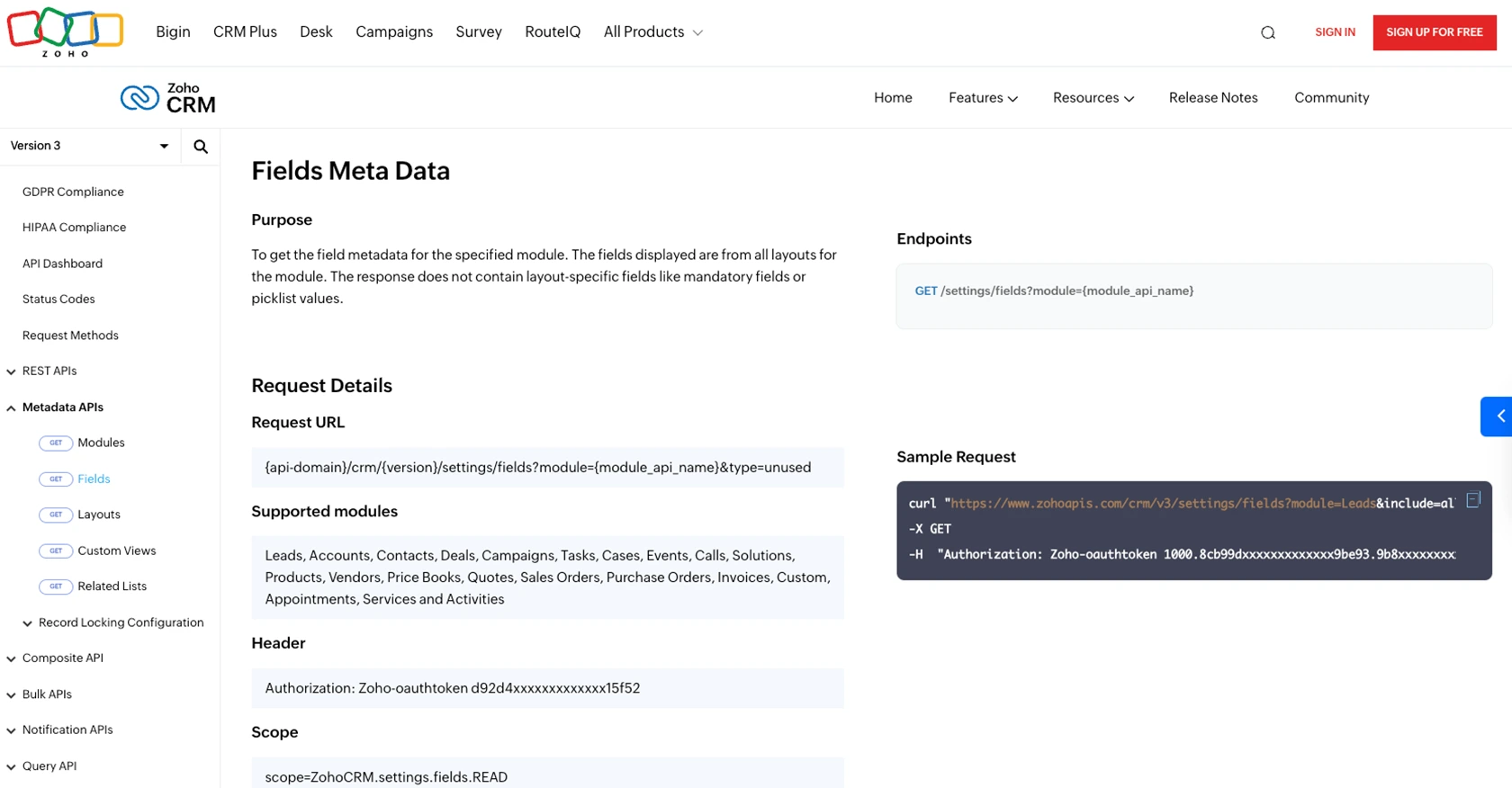Image resolution: width=1512 pixels, height=788 pixels.
Task: Select Layouts in sidebar
Action: click(99, 515)
